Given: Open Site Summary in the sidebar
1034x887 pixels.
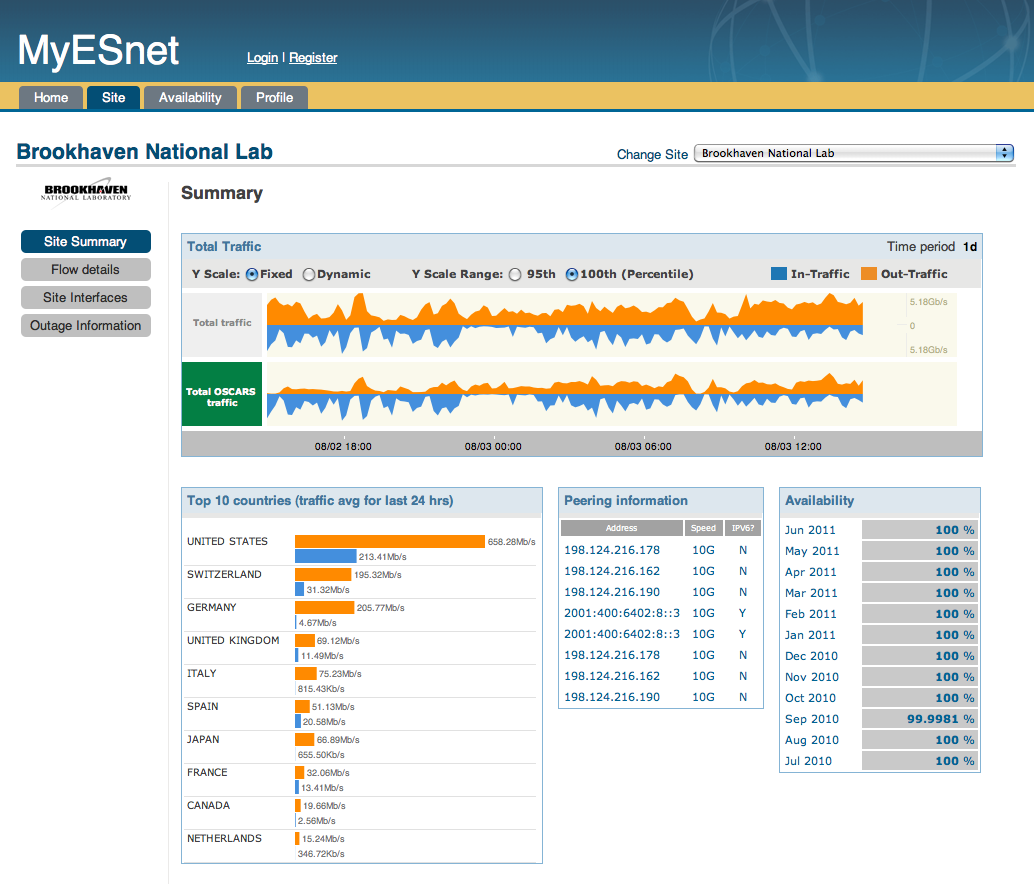Looking at the screenshot, I should (86, 241).
